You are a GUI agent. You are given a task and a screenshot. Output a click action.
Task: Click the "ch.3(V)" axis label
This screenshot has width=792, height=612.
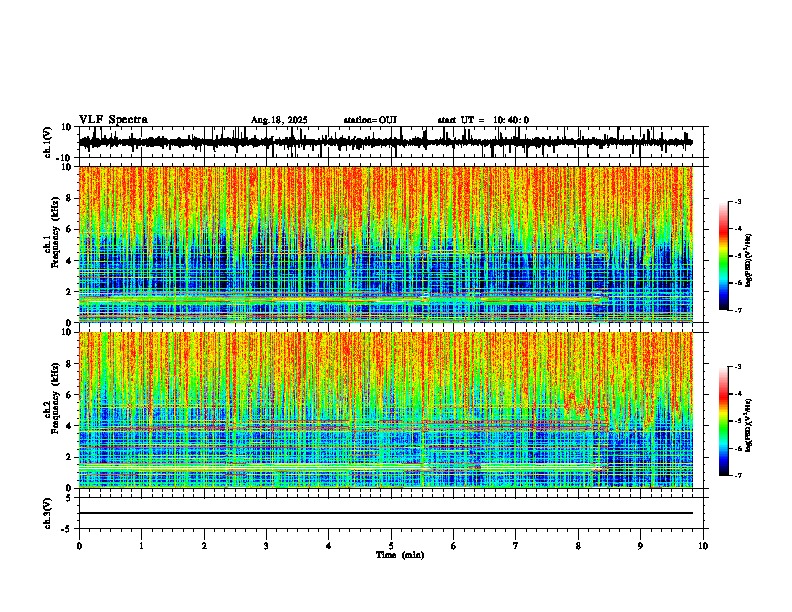pyautogui.click(x=48, y=514)
